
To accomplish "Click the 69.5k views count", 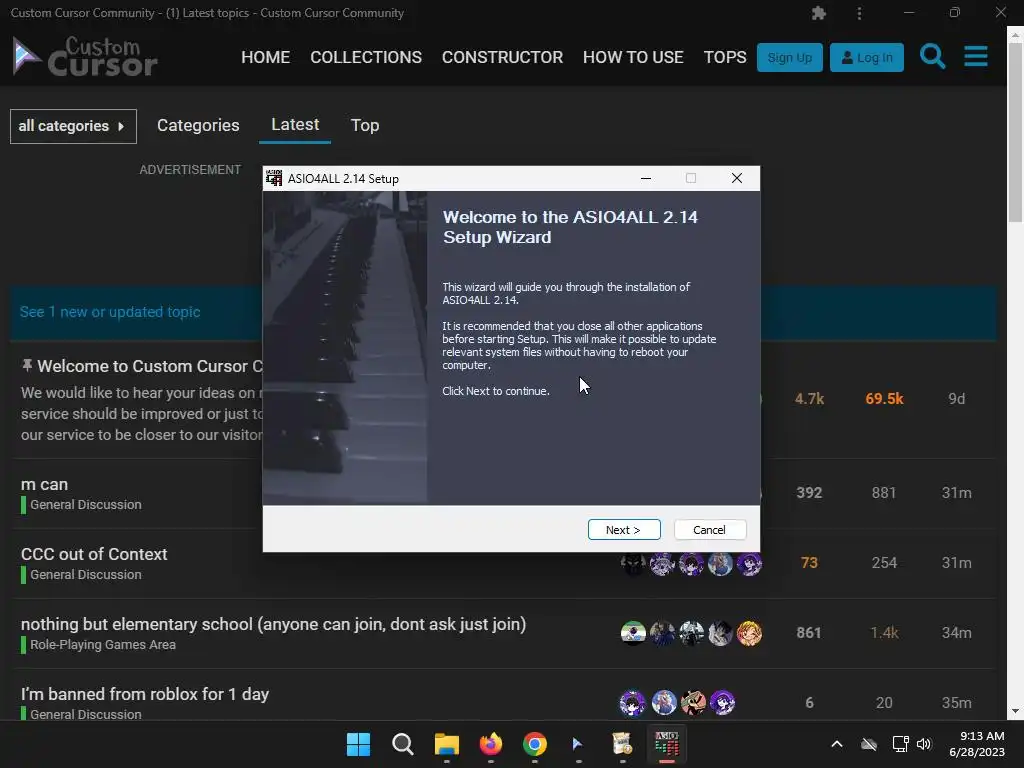I will 884,398.
